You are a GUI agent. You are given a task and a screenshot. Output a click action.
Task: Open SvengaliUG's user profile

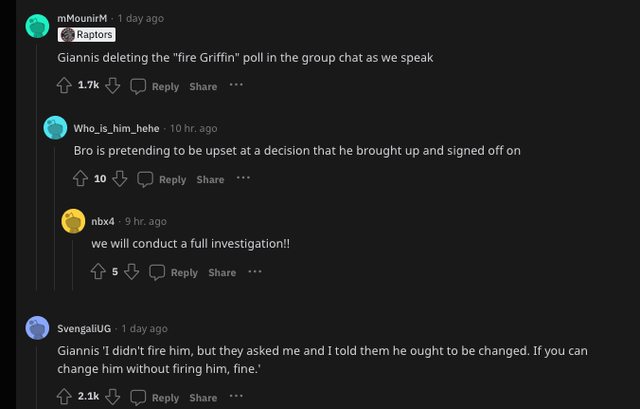click(84, 328)
